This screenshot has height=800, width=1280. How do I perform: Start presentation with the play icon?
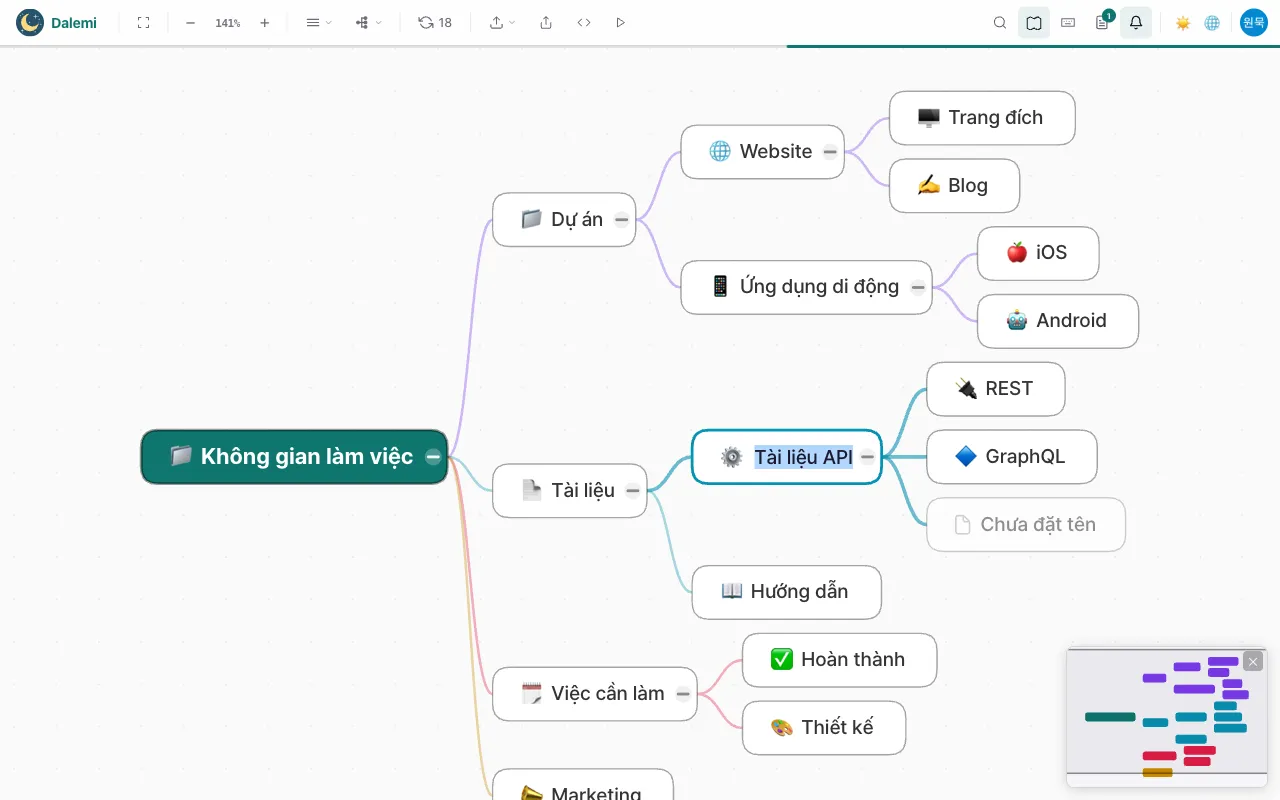pos(620,22)
